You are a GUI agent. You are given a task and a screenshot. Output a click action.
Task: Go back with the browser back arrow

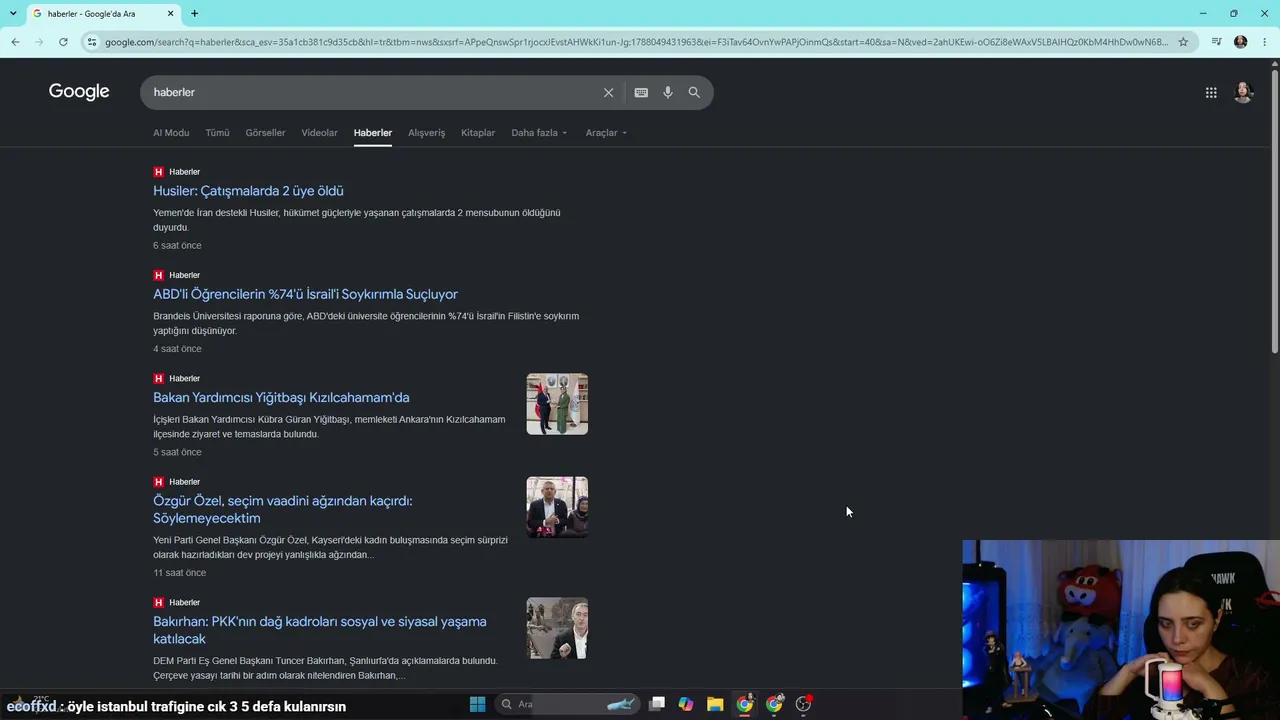pyautogui.click(x=15, y=42)
